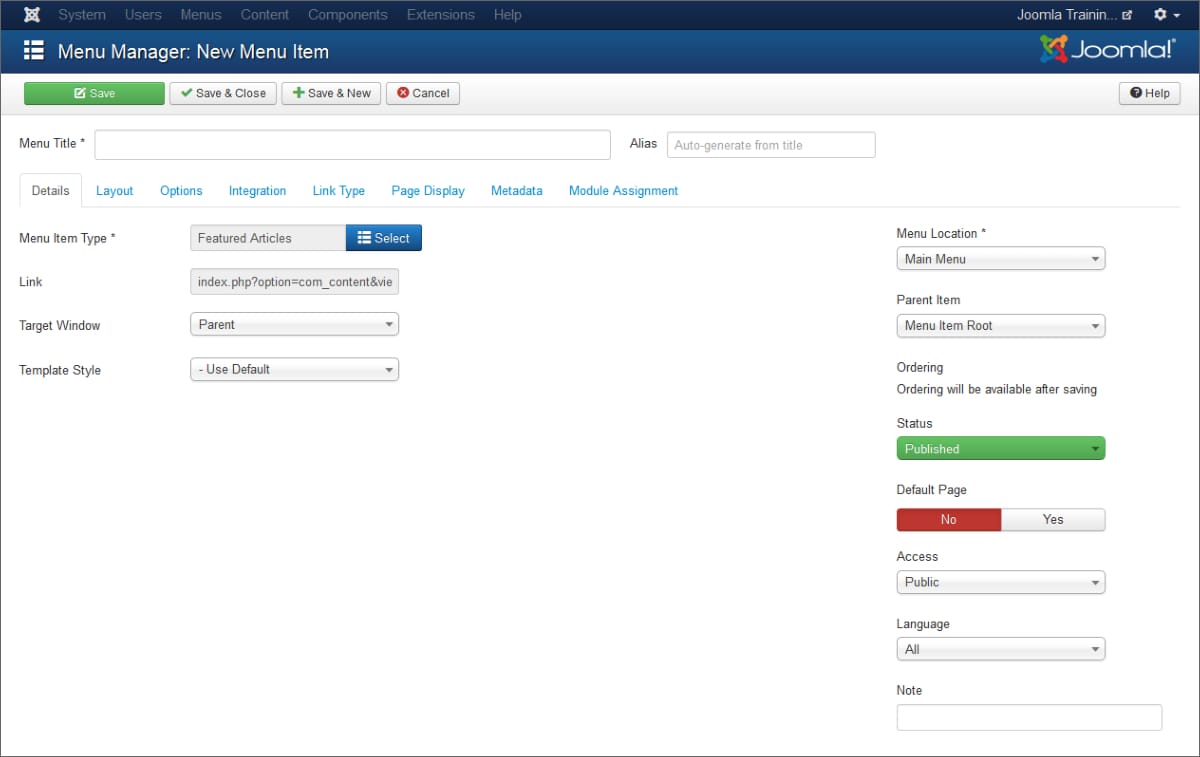Open the gear icon menu in top-right
This screenshot has width=1200, height=757.
[1160, 14]
